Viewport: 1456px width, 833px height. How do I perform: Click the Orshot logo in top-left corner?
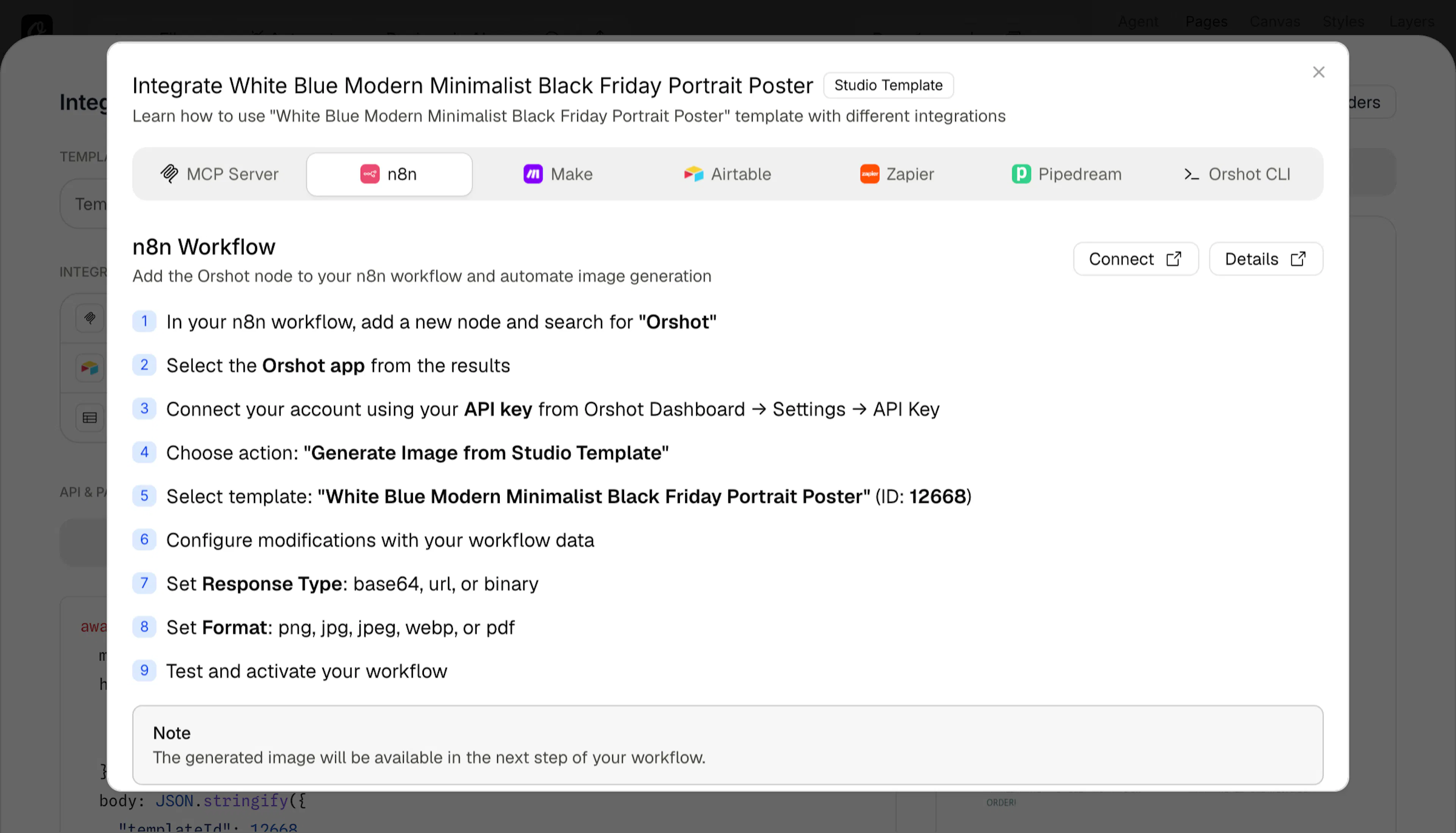[x=37, y=26]
